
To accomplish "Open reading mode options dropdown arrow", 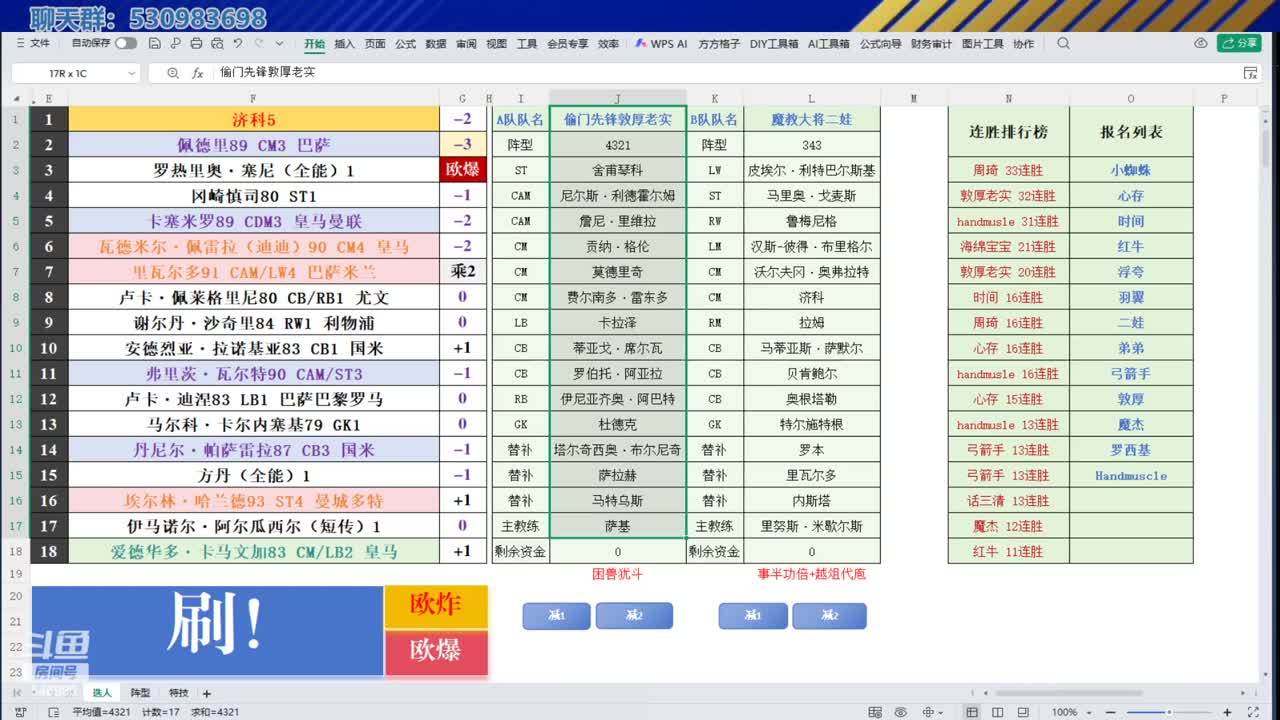I will coord(941,712).
